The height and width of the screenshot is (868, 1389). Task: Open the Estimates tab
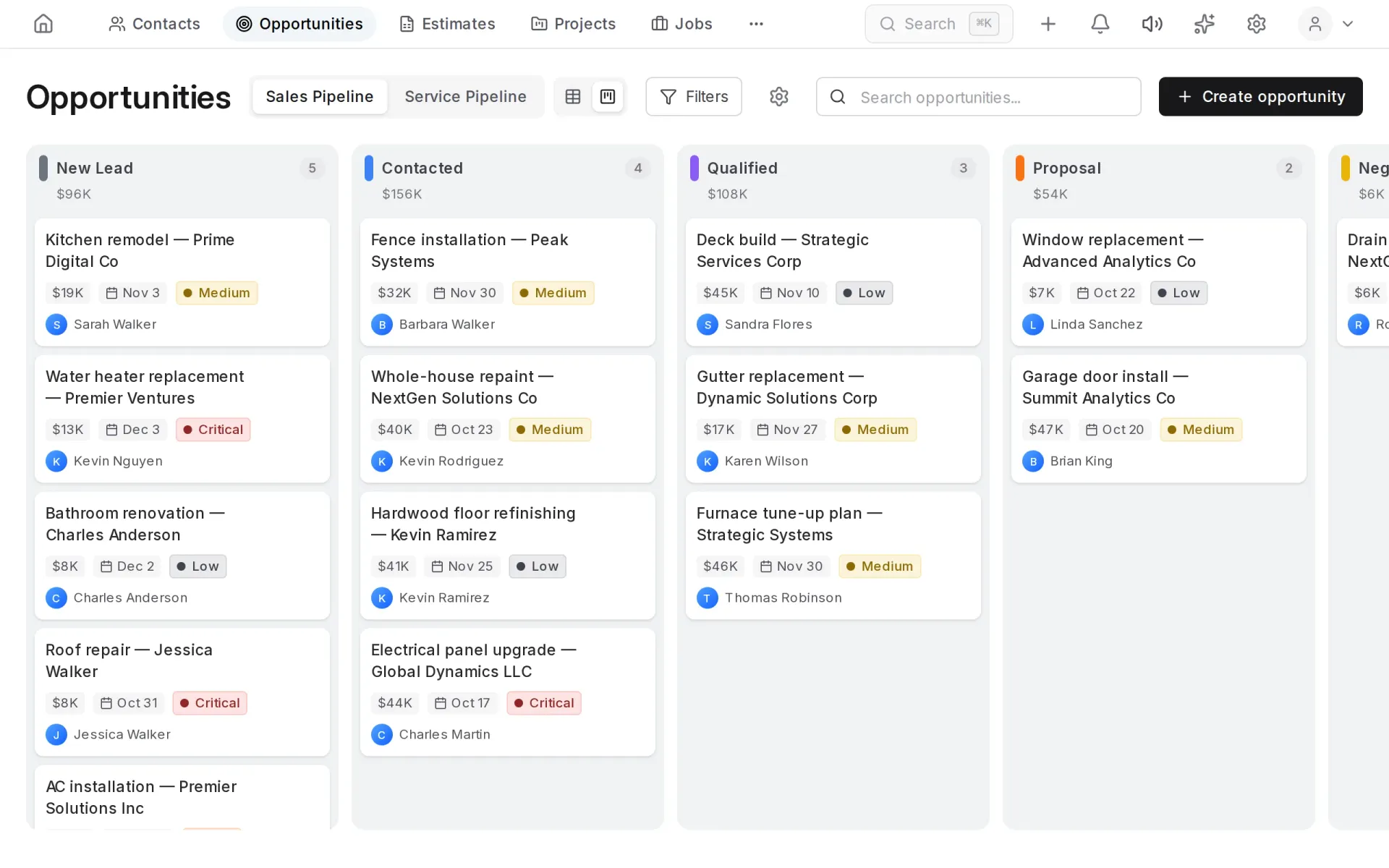tap(448, 24)
